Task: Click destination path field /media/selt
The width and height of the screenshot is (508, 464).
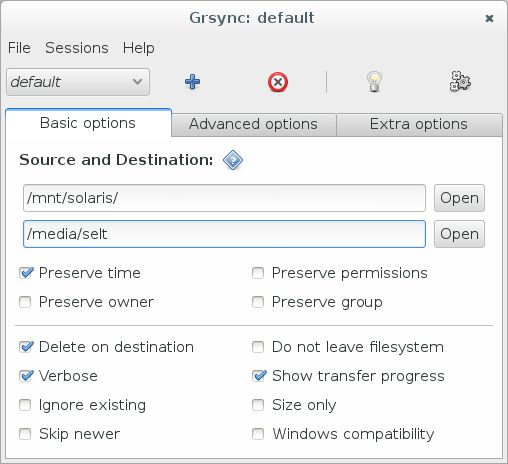Action: point(224,234)
